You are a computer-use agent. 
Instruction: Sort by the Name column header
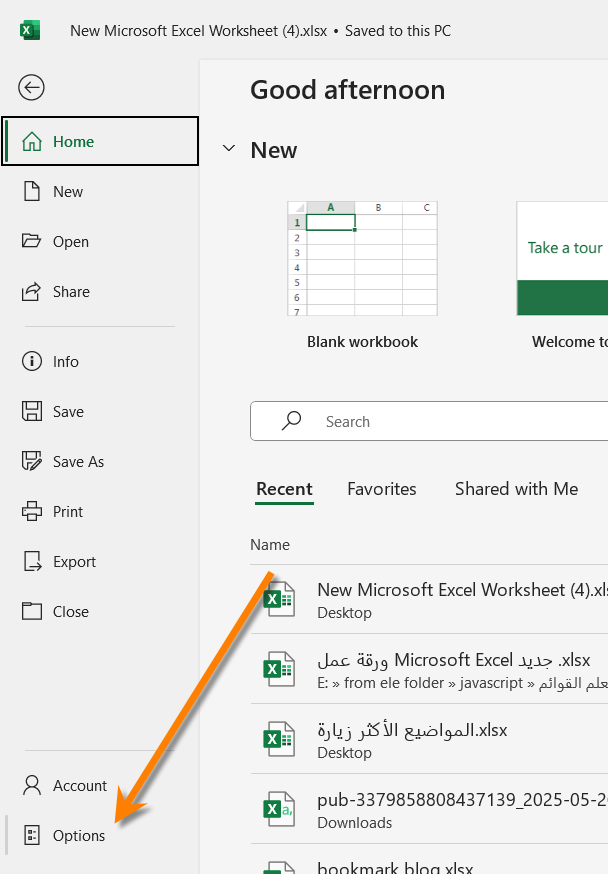point(270,545)
